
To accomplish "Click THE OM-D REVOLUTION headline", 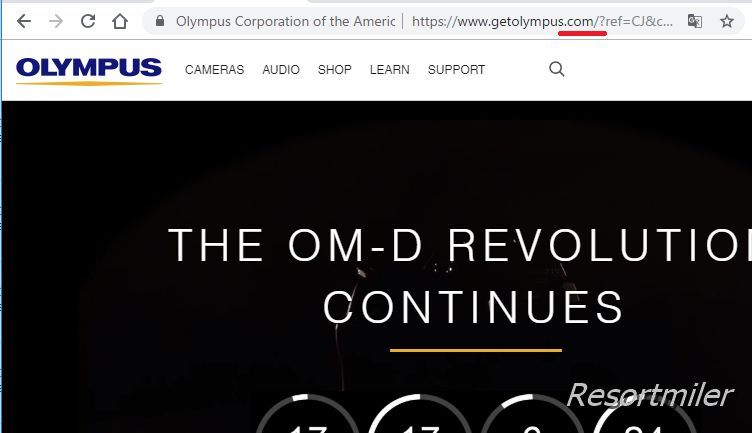I will (x=459, y=245).
